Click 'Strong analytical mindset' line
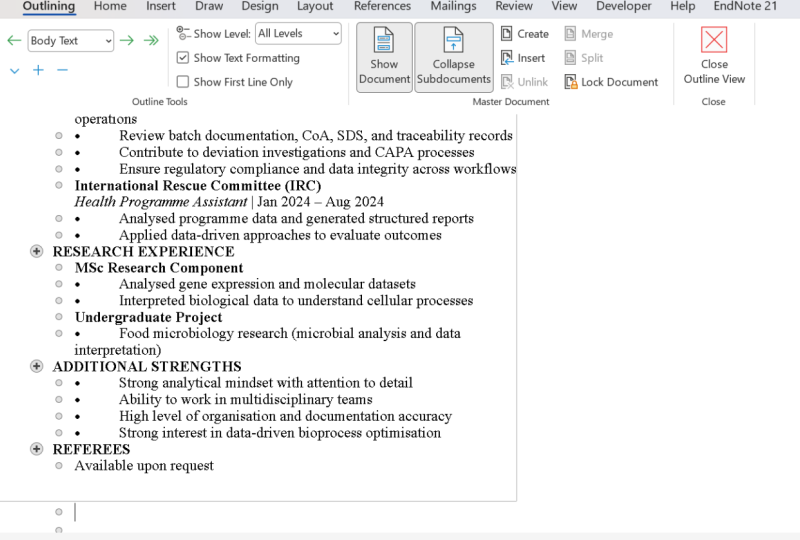Viewport: 800px width, 540px height. 266,383
